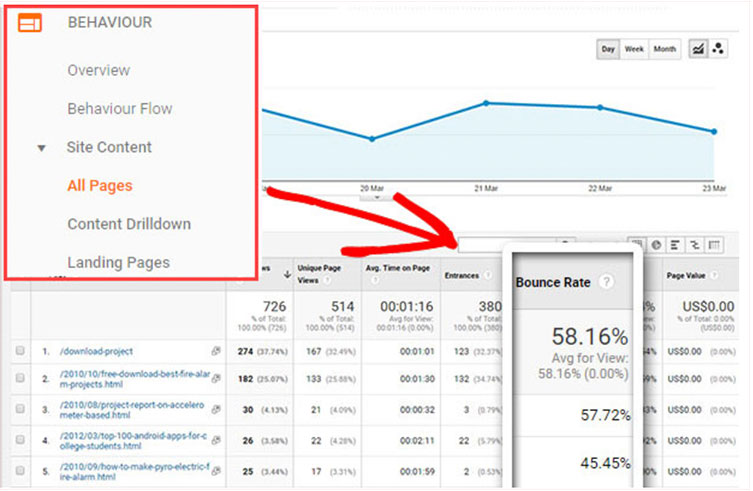Click the 20 Mar data point on graph

(x=372, y=138)
